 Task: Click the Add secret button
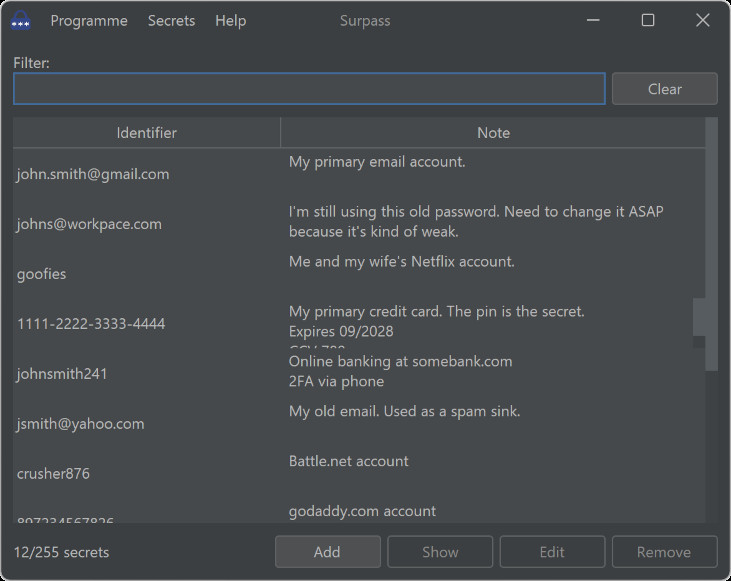[x=327, y=552]
